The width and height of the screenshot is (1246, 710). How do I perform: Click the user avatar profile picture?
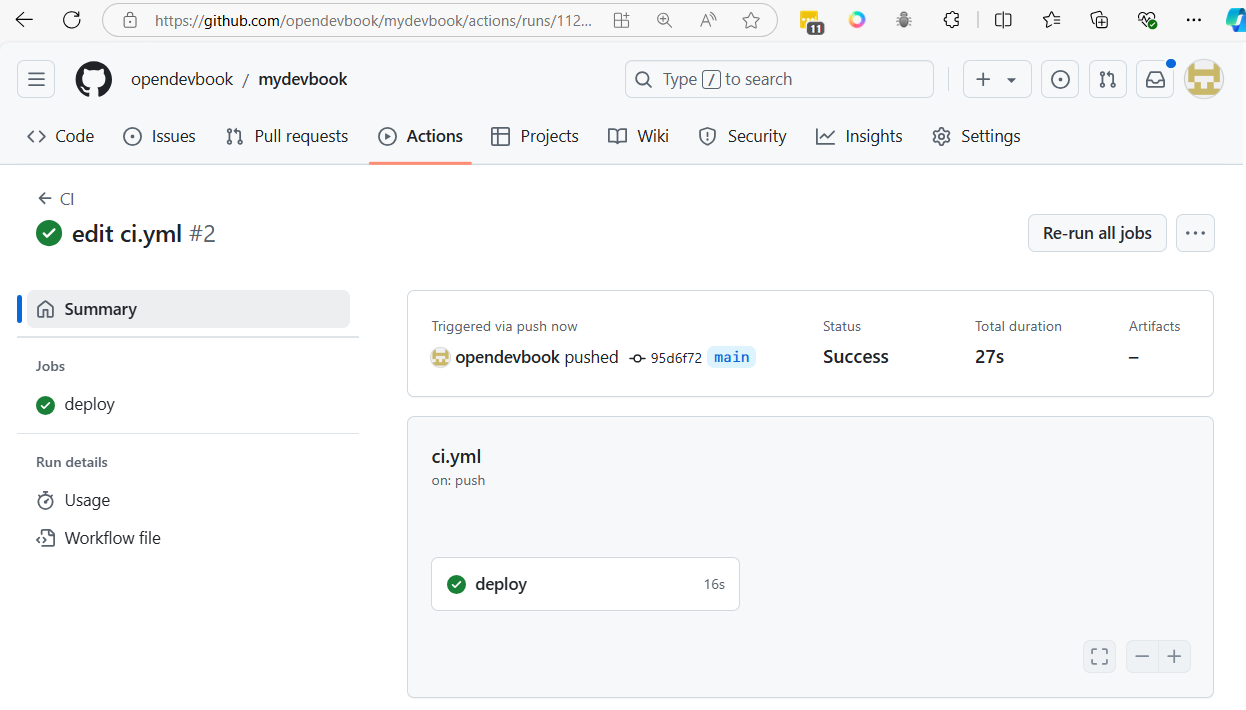(x=1204, y=80)
